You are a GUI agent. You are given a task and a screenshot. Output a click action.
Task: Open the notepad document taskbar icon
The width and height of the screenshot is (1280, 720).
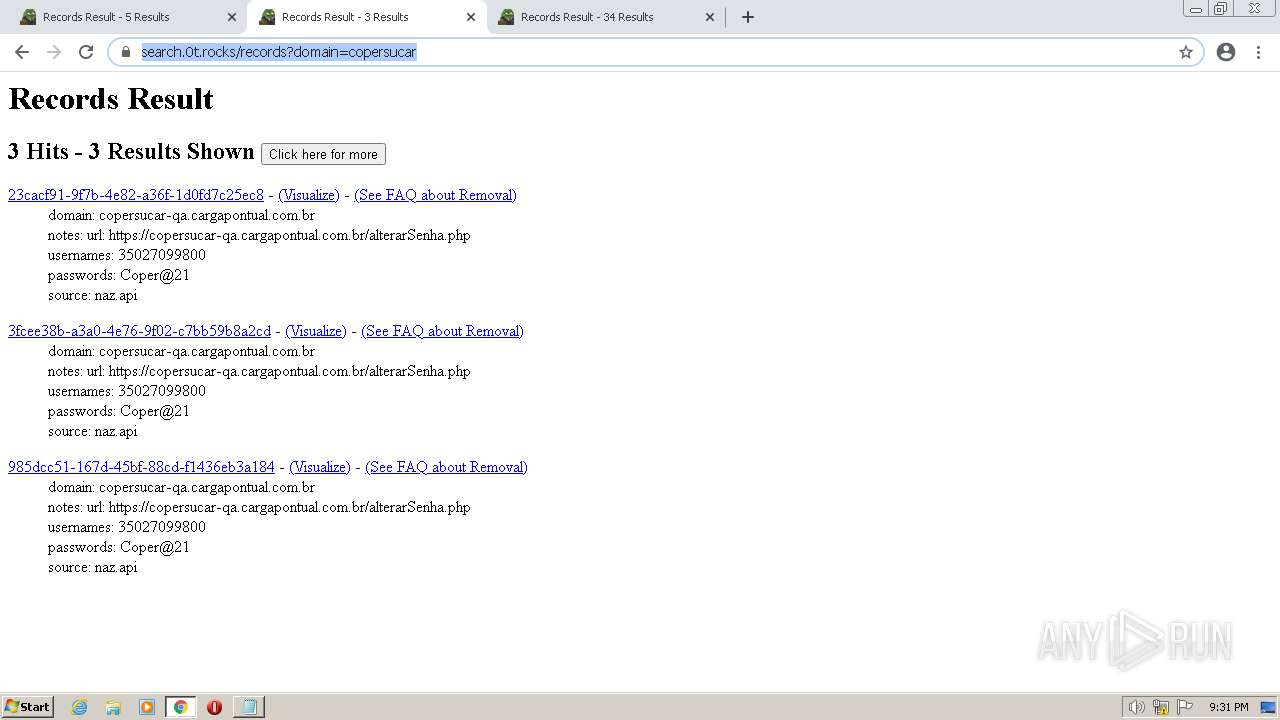[x=248, y=707]
